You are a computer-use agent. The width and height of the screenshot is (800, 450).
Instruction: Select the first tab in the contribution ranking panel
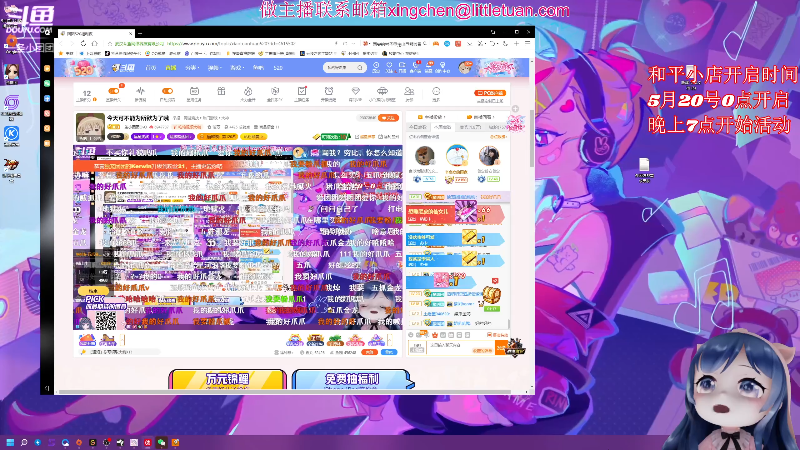pyautogui.click(x=418, y=127)
